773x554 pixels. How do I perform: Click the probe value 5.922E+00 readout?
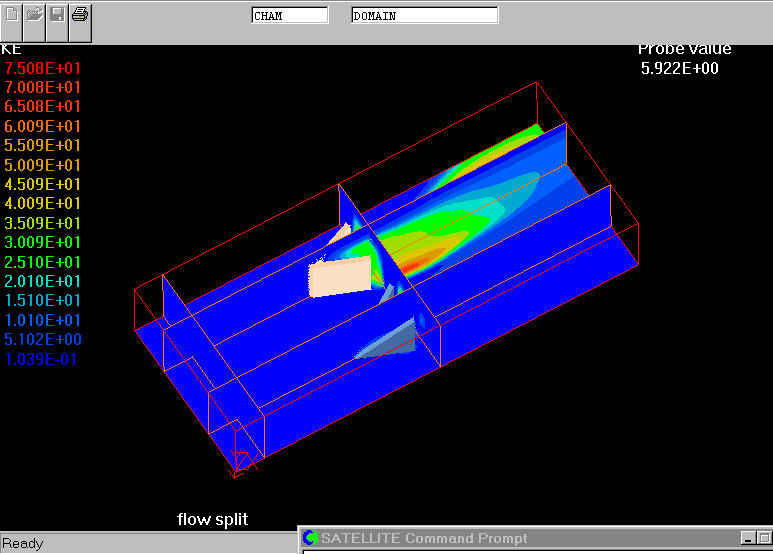coord(679,69)
